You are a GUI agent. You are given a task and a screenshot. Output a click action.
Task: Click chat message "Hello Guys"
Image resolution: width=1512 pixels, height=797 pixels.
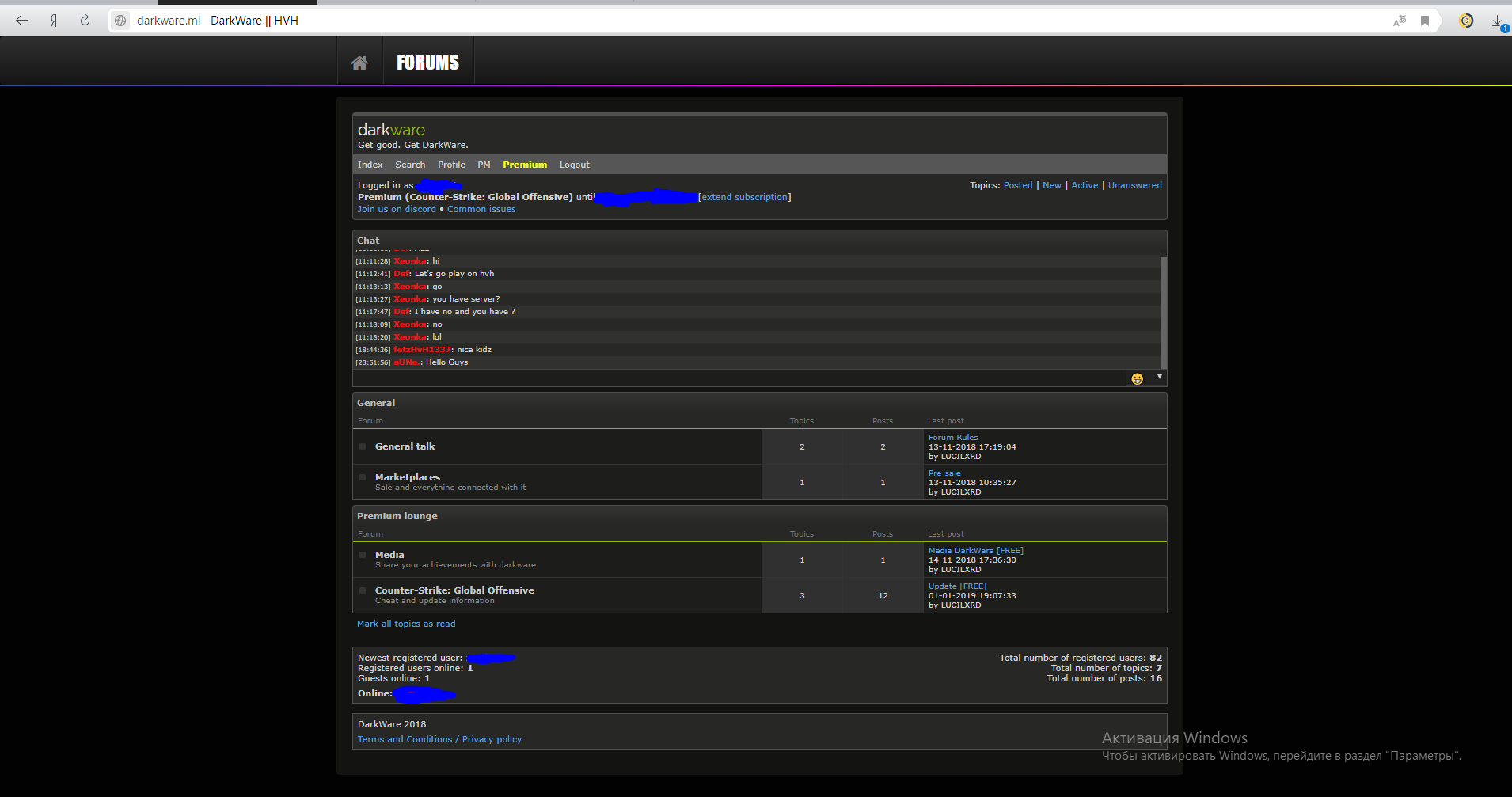click(446, 362)
